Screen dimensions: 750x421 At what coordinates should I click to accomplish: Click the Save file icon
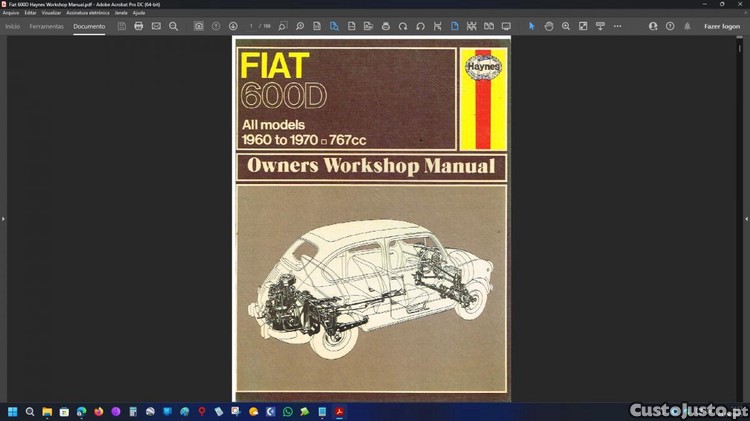(x=122, y=26)
